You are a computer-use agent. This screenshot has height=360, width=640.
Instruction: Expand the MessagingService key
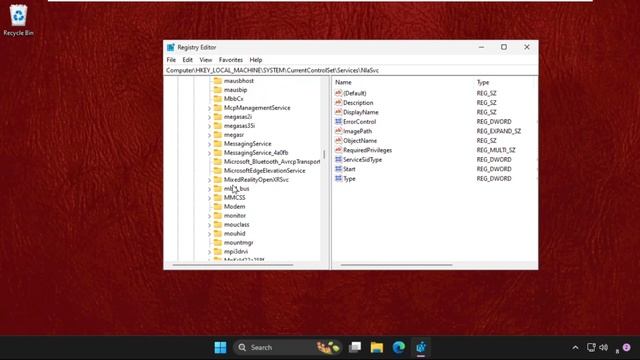click(x=209, y=144)
